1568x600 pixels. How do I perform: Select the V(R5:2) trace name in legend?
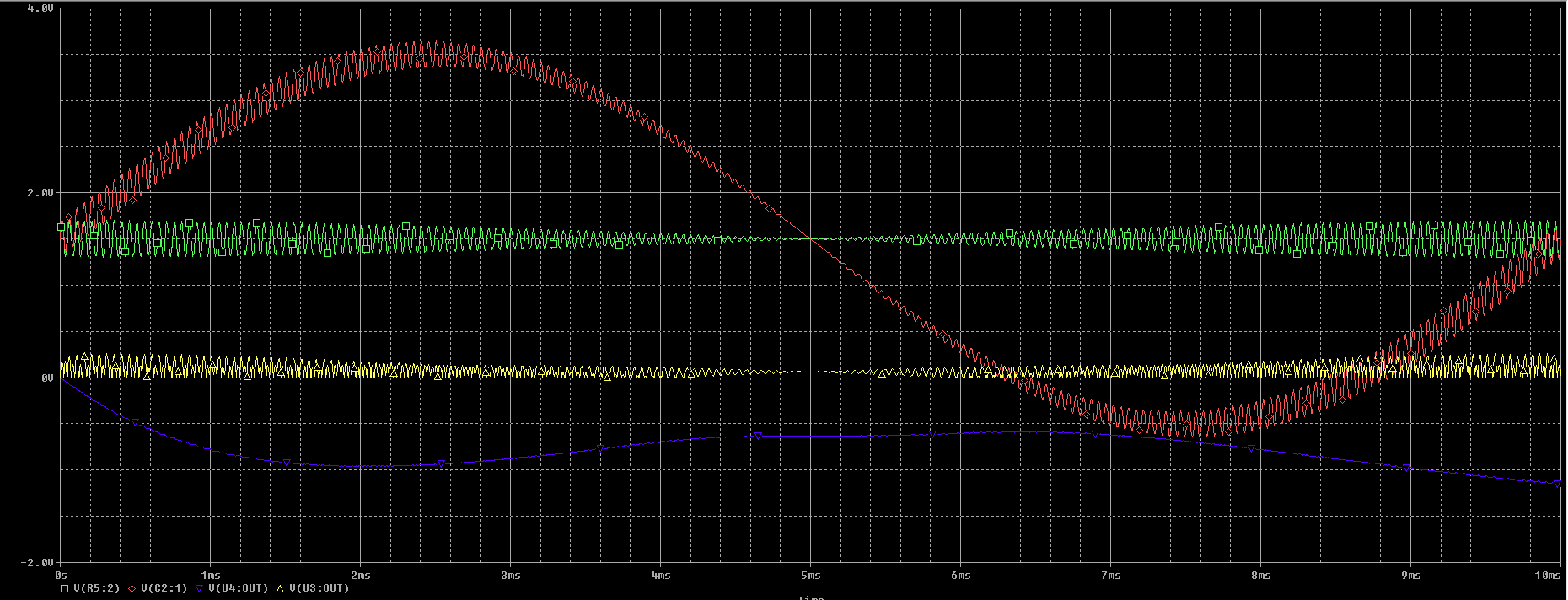(97, 588)
